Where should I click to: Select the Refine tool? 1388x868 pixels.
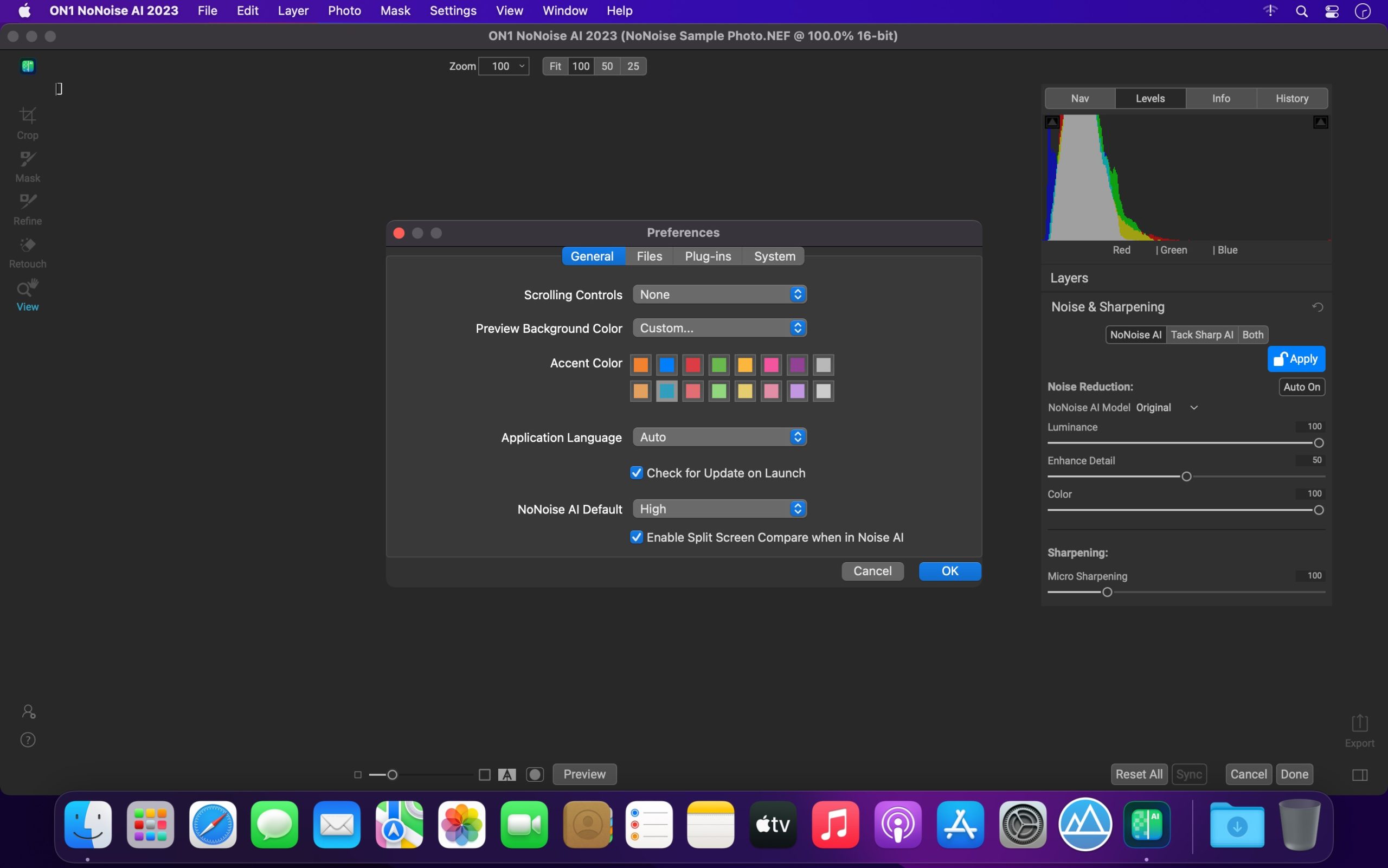click(x=27, y=208)
